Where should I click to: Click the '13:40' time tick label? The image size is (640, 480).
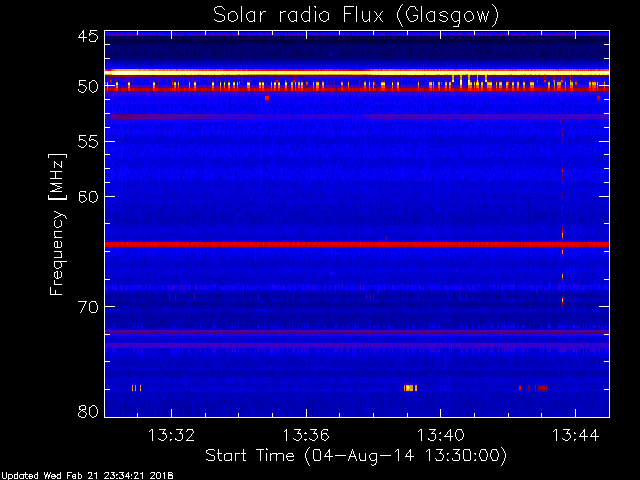point(440,435)
